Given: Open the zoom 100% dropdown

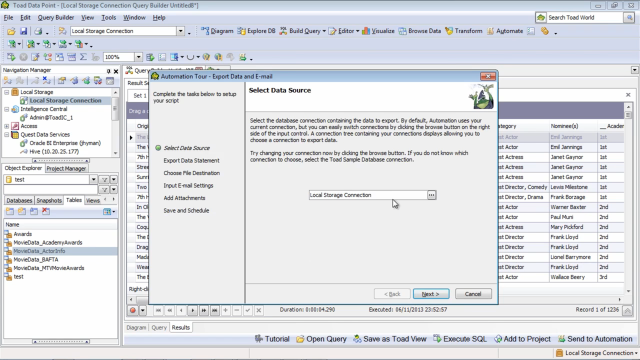Looking at the screenshot, I should (138, 57).
